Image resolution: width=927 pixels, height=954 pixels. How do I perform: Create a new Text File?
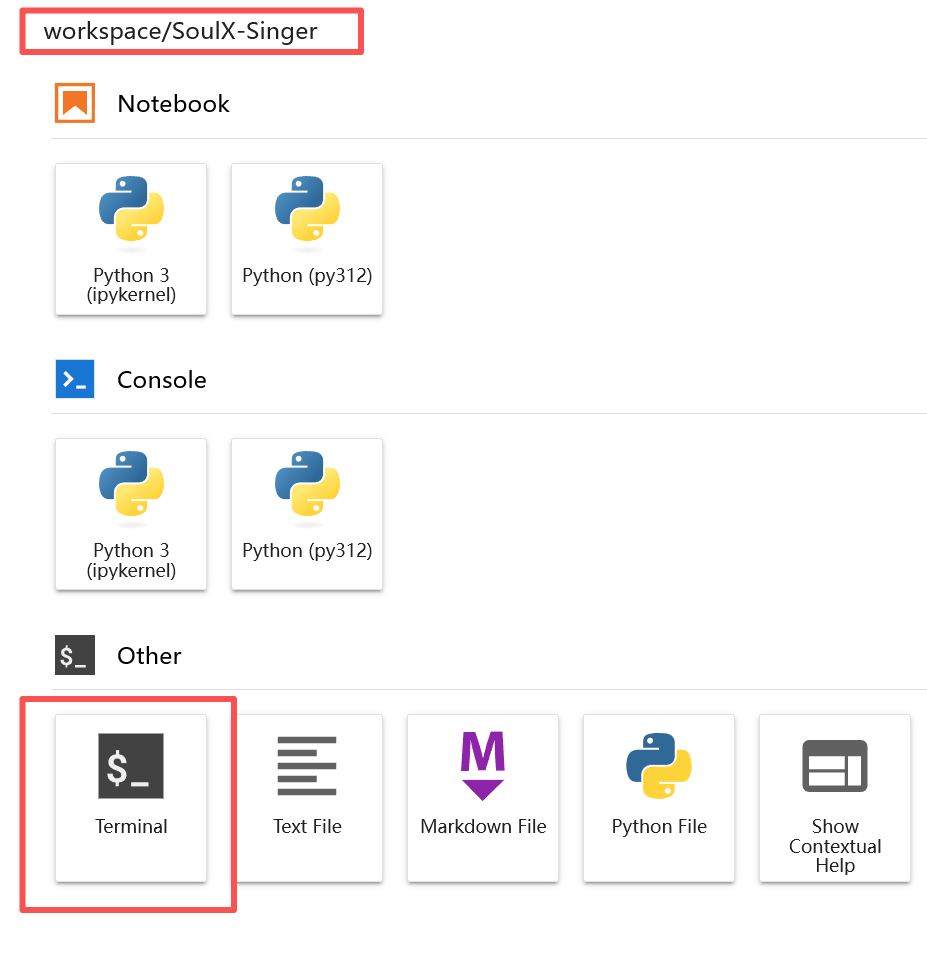pos(307,795)
